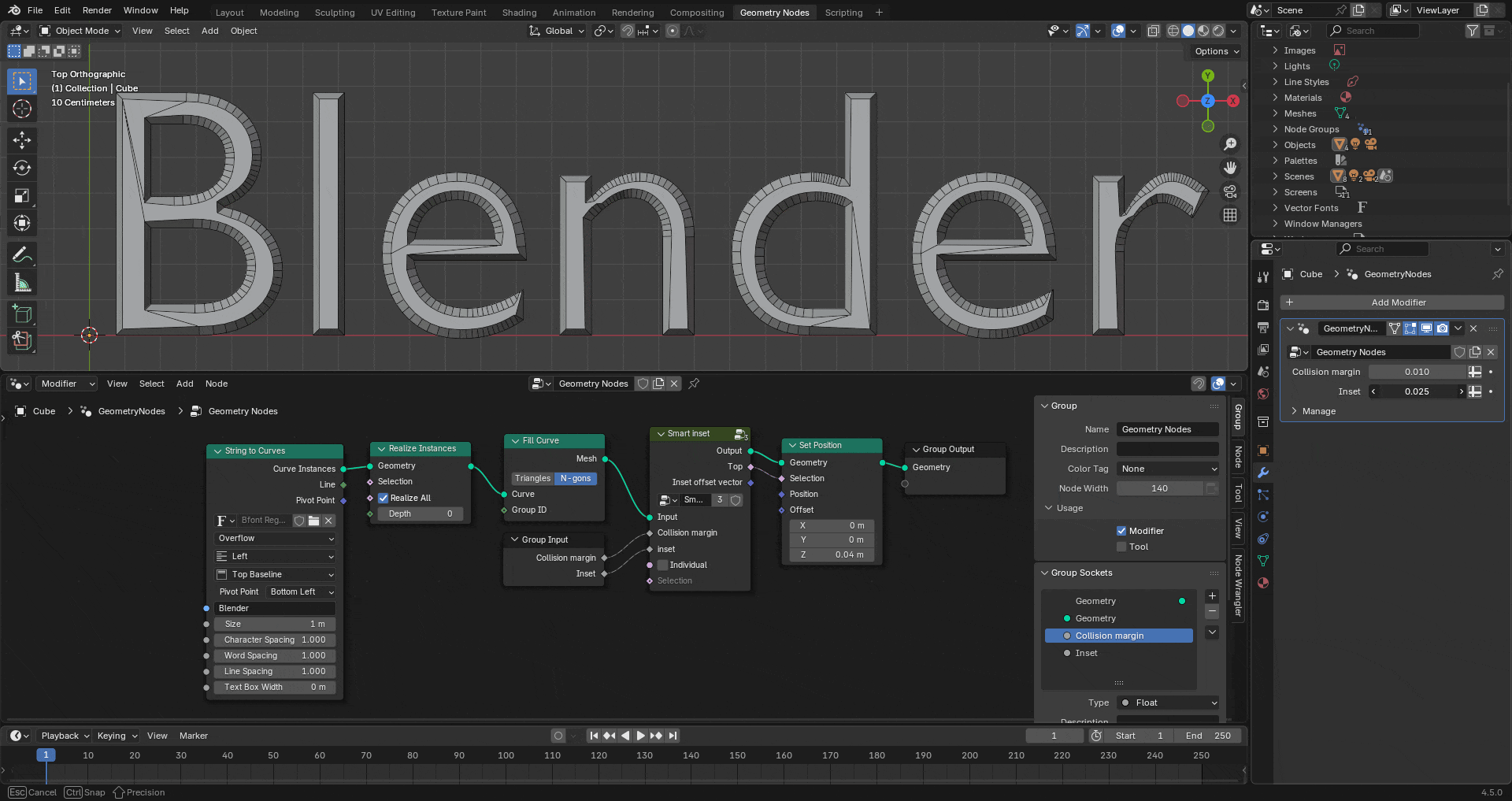This screenshot has height=801, width=1512.
Task: Switch perspective/orthographic with the grid icon
Action: (1230, 215)
